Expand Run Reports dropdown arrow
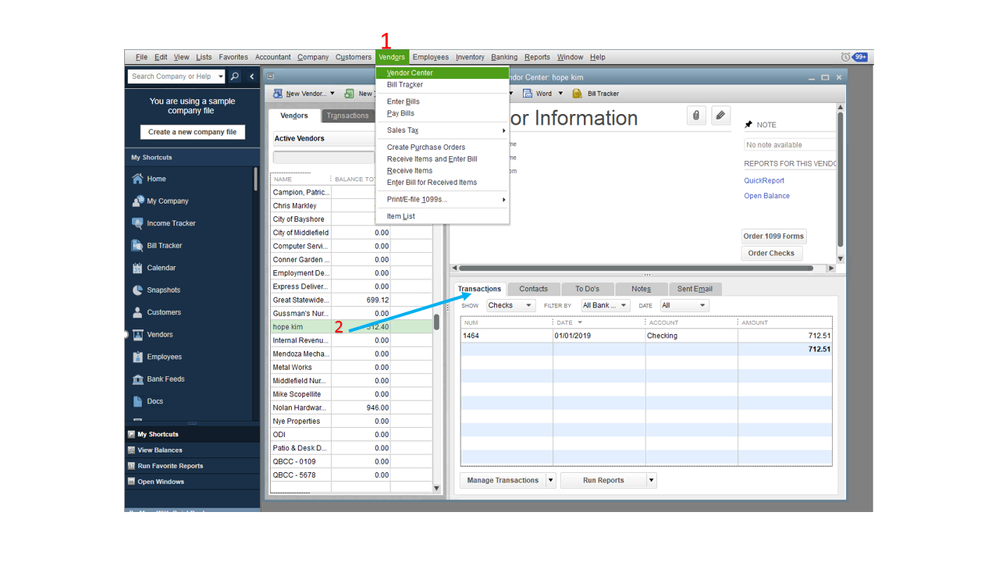Screen dimensions: 999x562 point(651,480)
